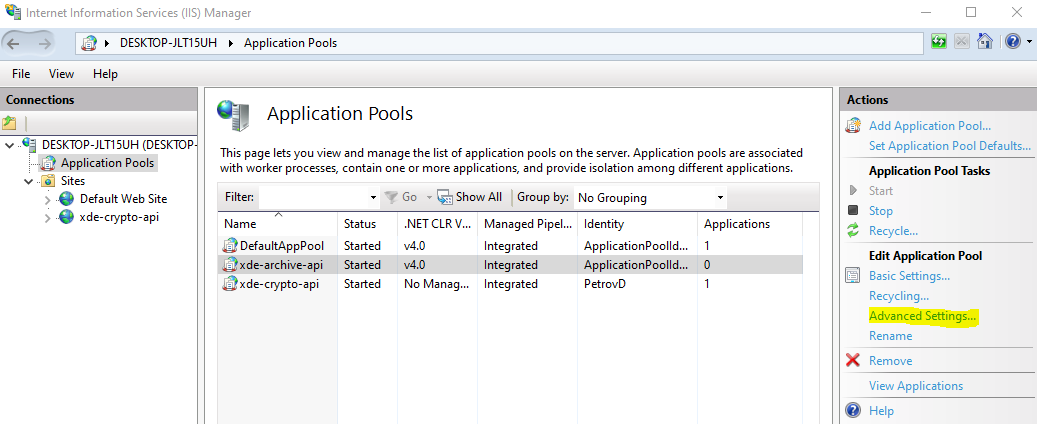Click the Start action
The height and width of the screenshot is (424, 1037).
click(881, 191)
